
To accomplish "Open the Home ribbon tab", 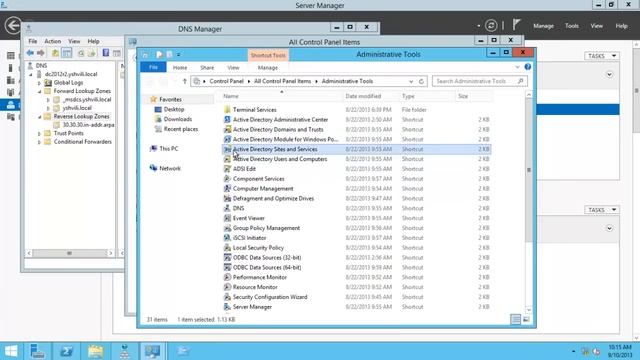I will [180, 68].
